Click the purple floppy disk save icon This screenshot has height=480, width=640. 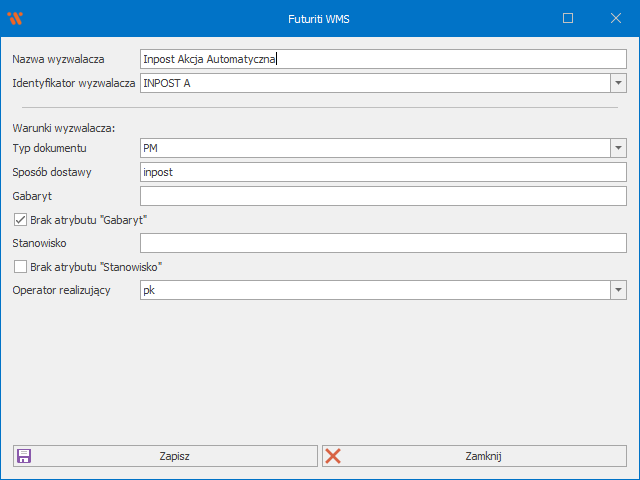pyautogui.click(x=24, y=456)
